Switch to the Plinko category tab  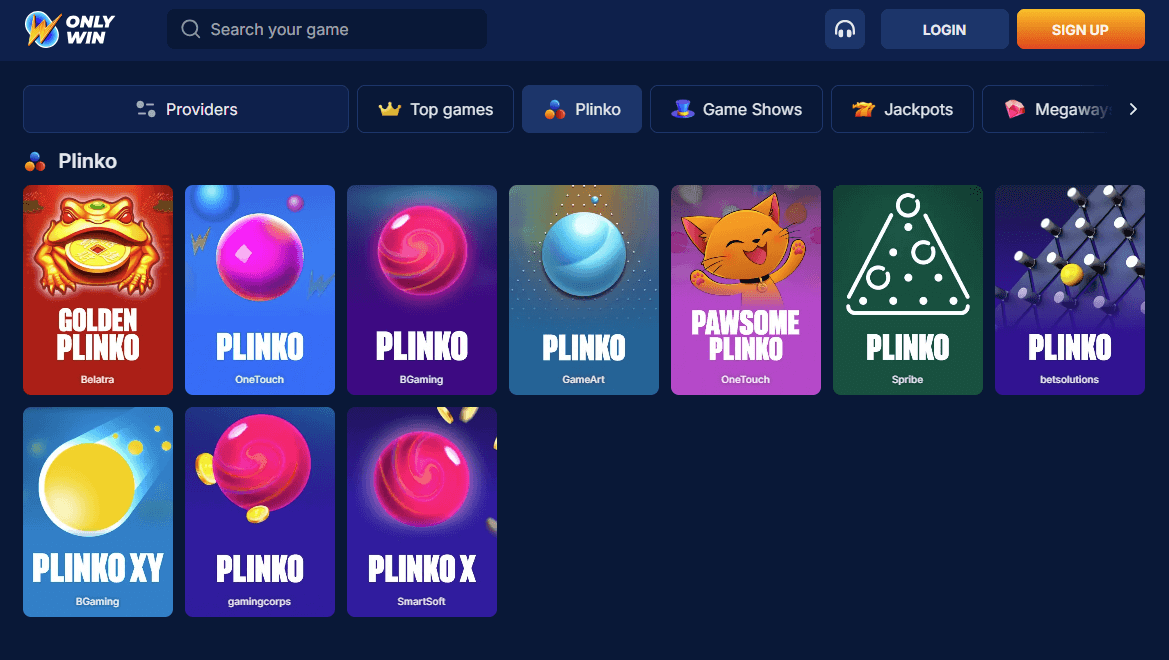point(582,109)
